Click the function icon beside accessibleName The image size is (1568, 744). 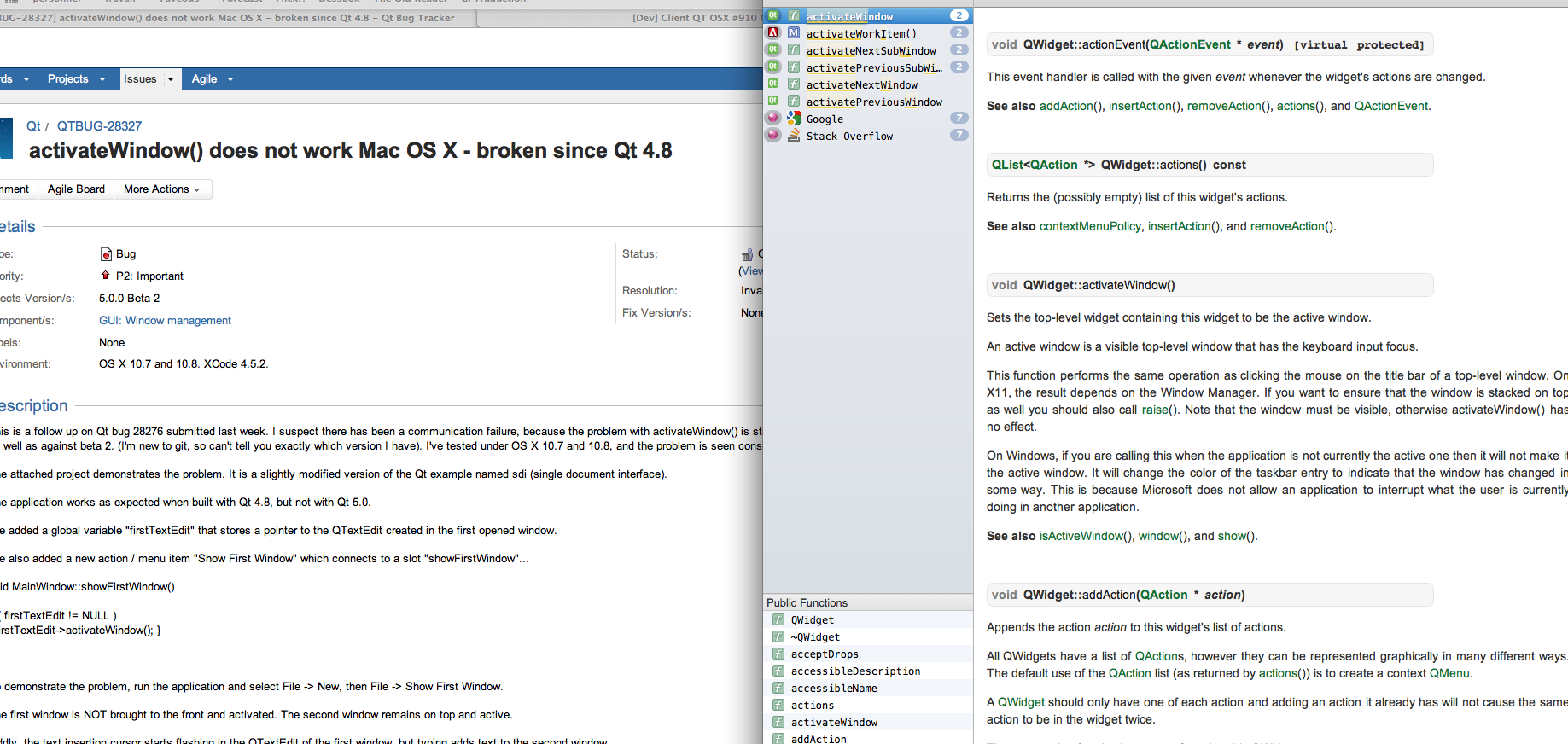point(778,688)
